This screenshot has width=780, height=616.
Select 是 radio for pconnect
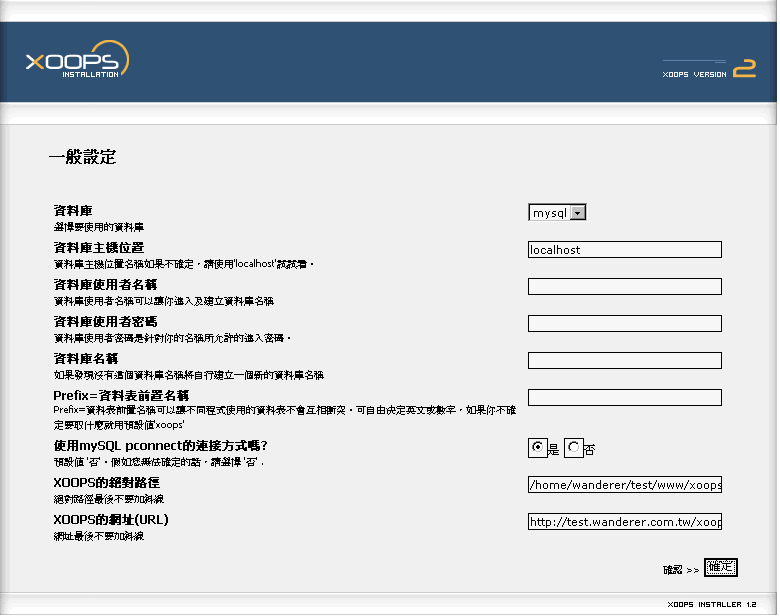(538, 449)
